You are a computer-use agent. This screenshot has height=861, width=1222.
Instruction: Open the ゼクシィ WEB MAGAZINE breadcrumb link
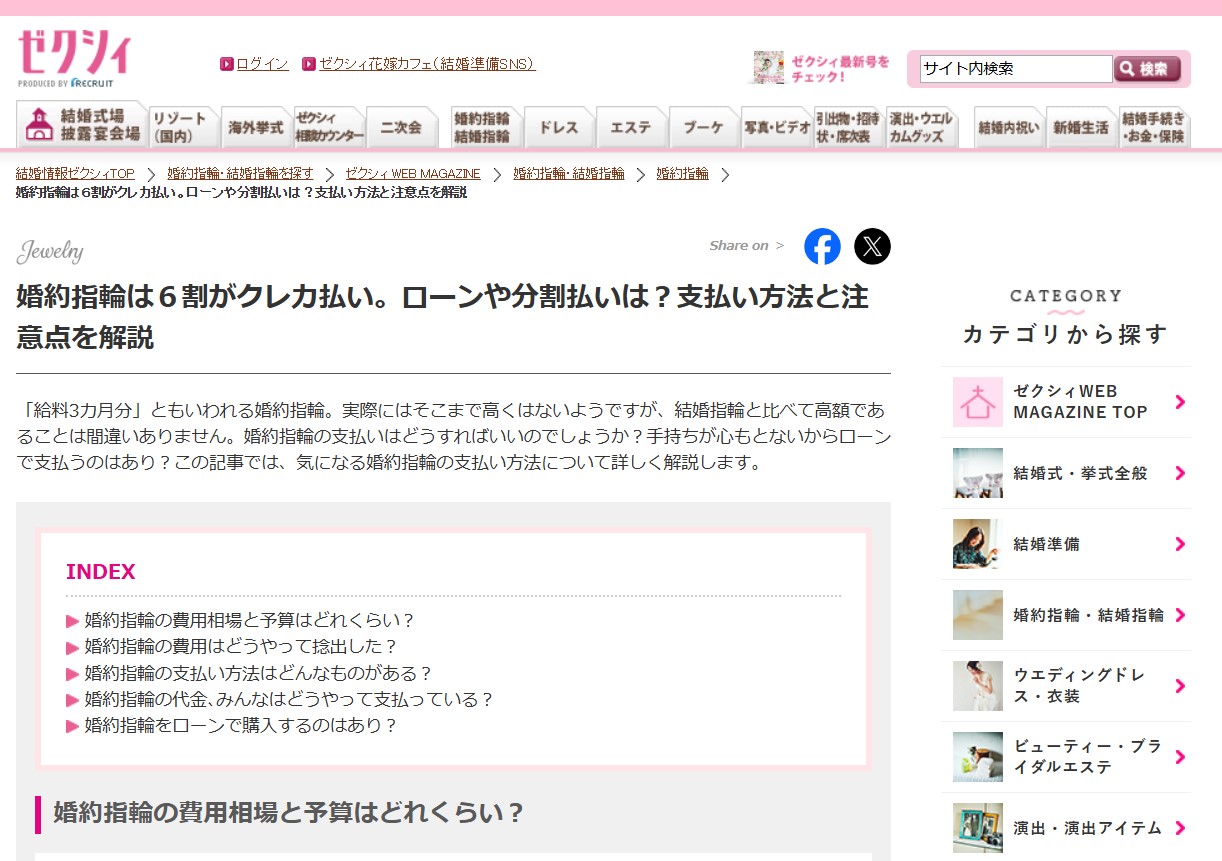(x=413, y=174)
